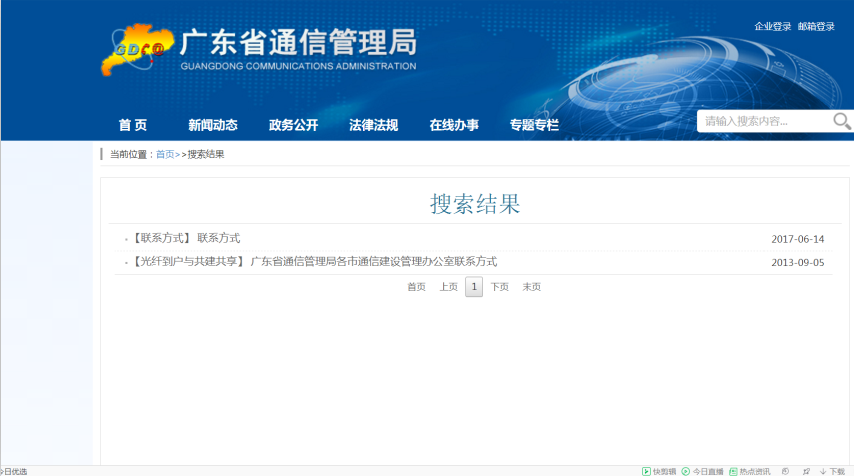Screen dimensions: 854x476
Task: Click the 今日优选 item at bottom left
Action: [14, 471]
